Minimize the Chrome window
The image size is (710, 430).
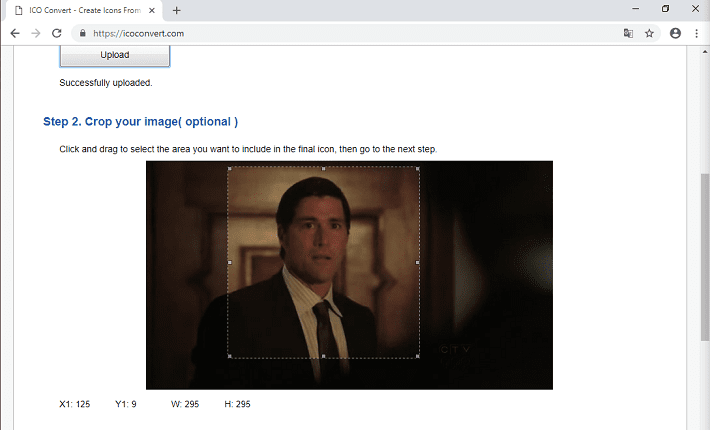(x=636, y=9)
